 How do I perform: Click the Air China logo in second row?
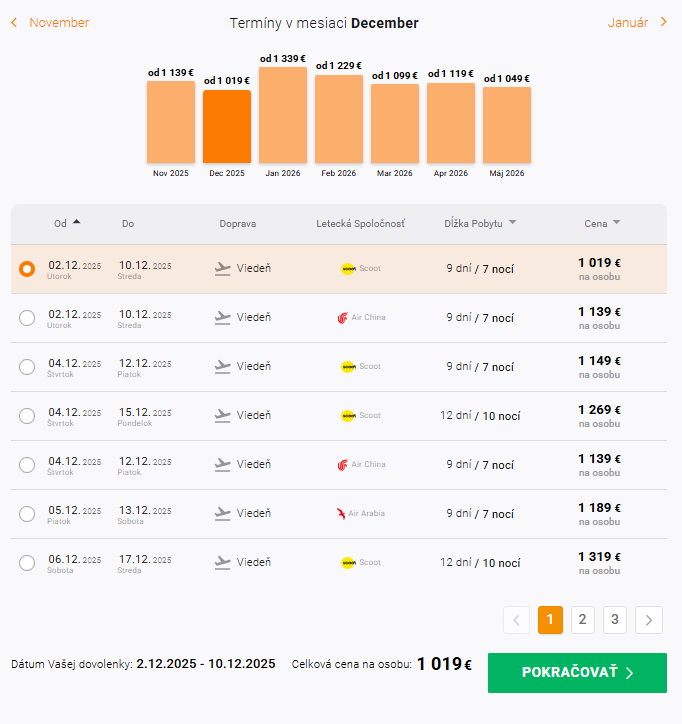coord(343,318)
